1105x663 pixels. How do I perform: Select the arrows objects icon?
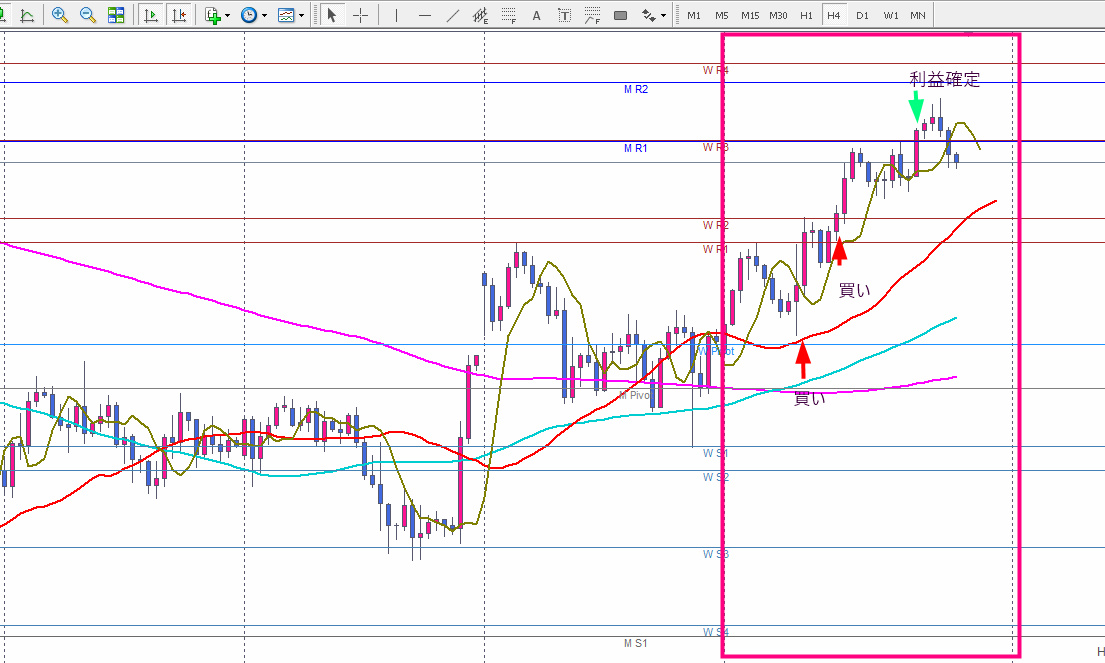click(648, 15)
